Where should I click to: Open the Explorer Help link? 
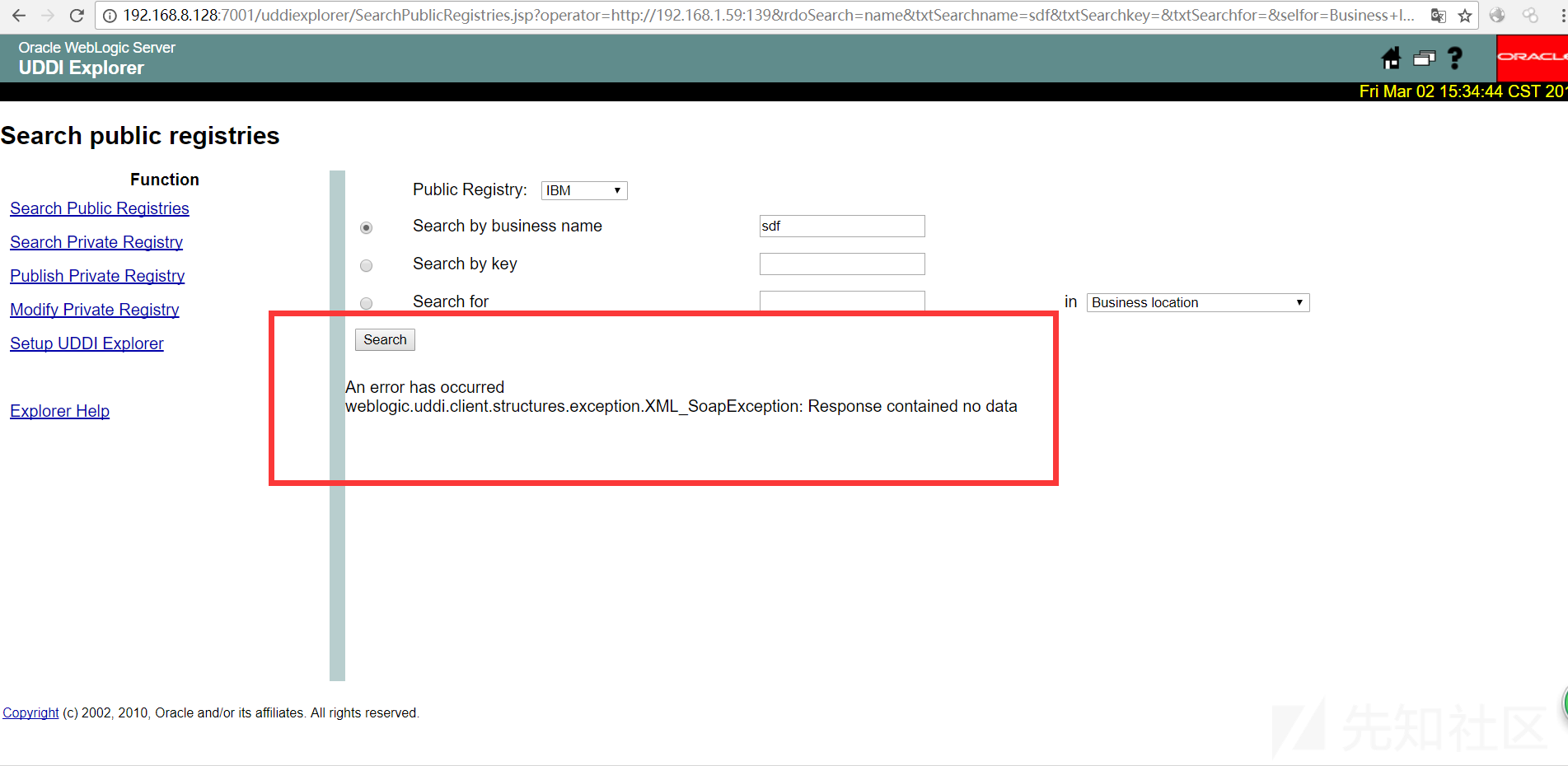click(x=59, y=411)
